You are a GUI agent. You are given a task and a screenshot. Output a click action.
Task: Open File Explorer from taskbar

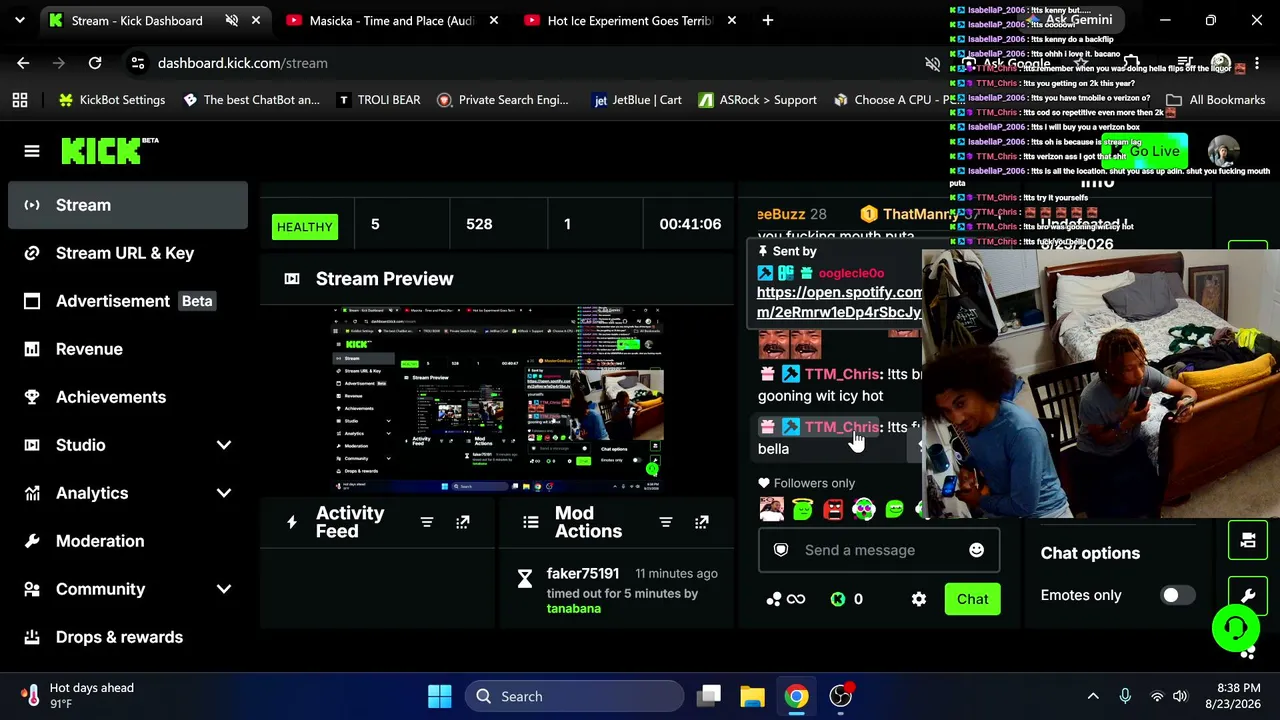pos(752,696)
